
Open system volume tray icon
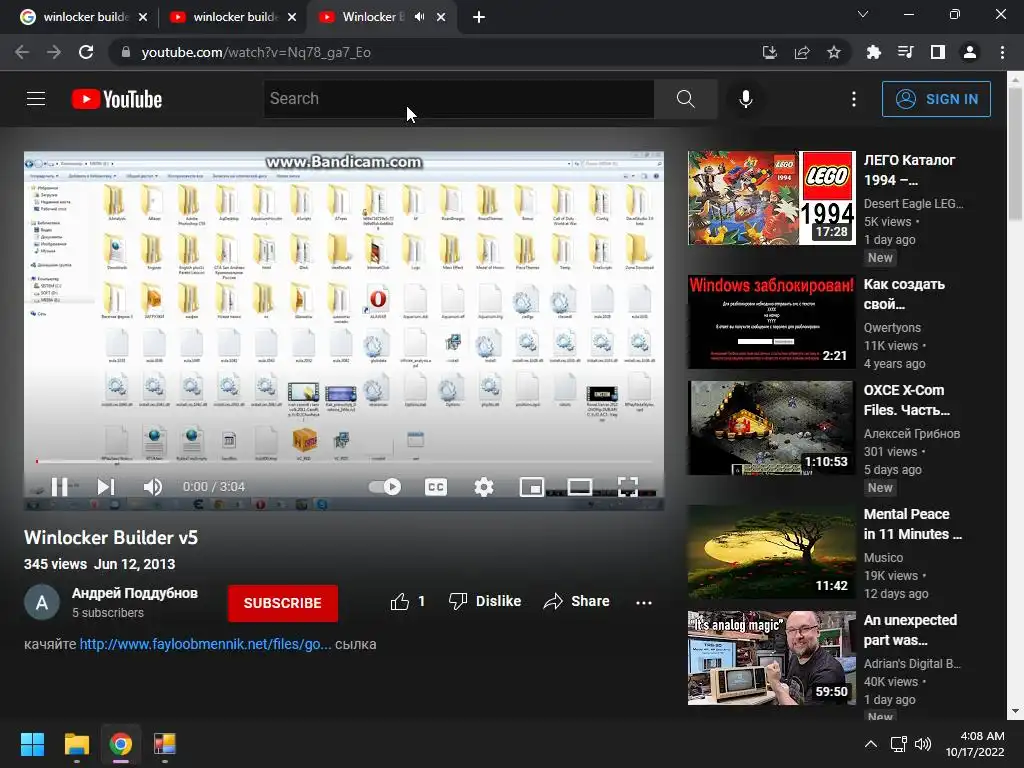(923, 744)
